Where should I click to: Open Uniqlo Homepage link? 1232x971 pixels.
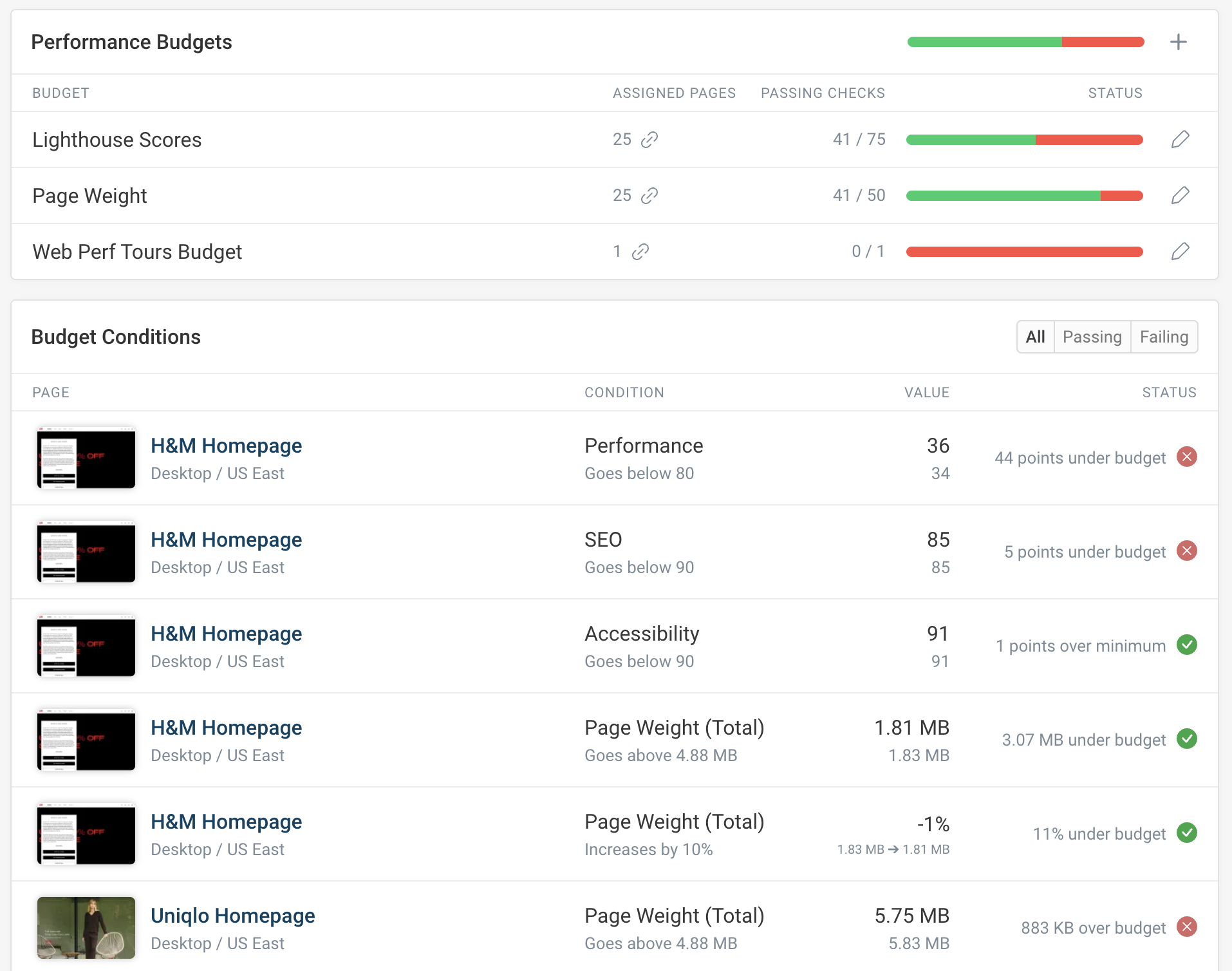232,916
